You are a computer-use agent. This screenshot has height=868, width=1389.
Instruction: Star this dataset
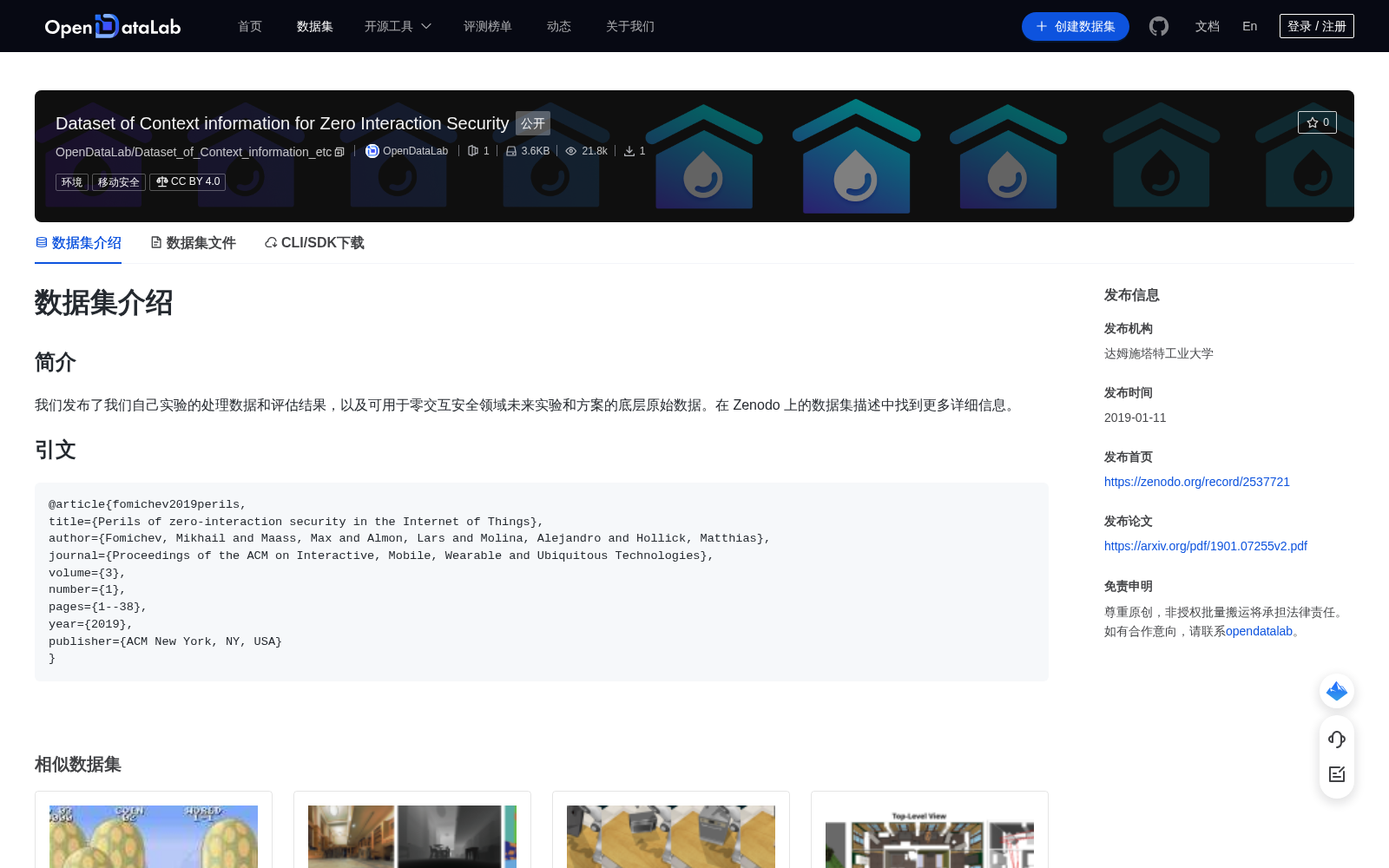[x=1317, y=122]
